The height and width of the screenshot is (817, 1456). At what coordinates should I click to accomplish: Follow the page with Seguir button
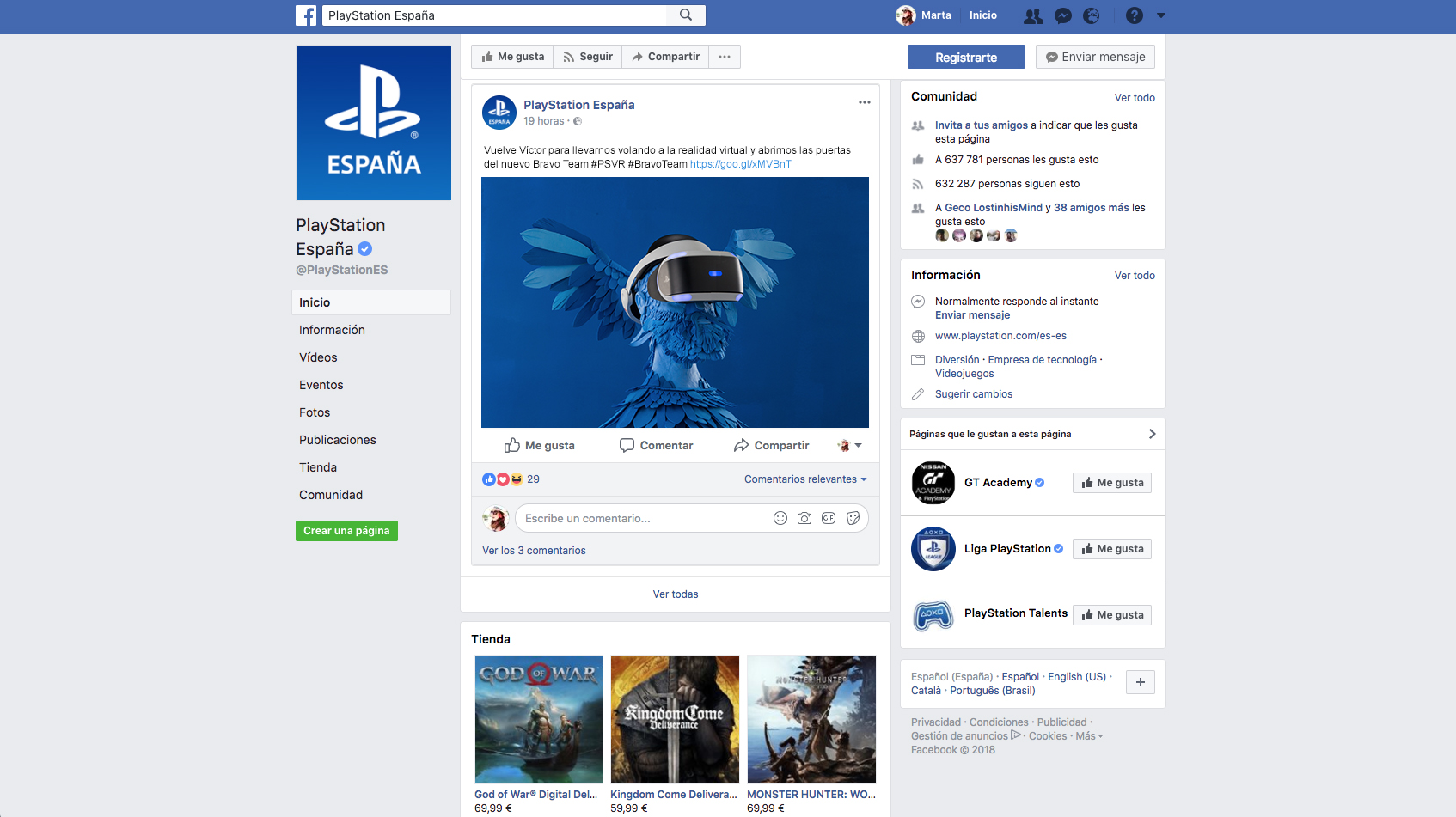(588, 57)
